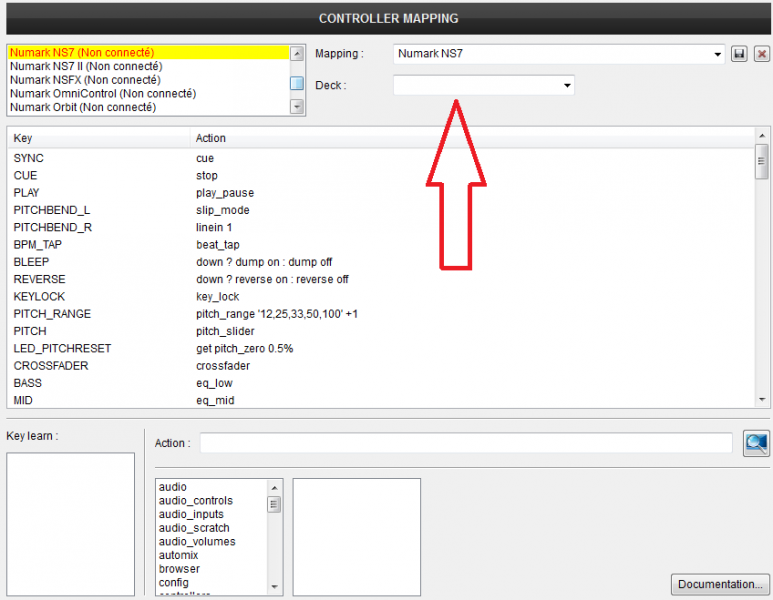Select Numark NSFX (Non connecté) device

(148, 80)
